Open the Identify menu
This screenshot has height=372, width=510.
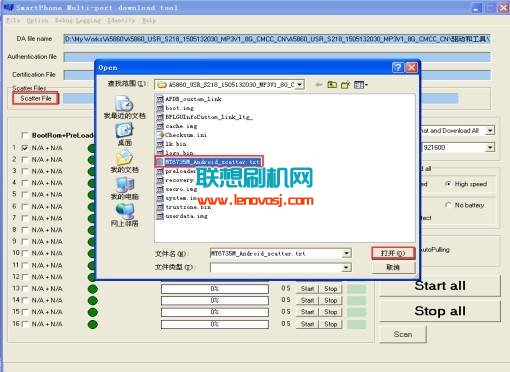coord(121,20)
